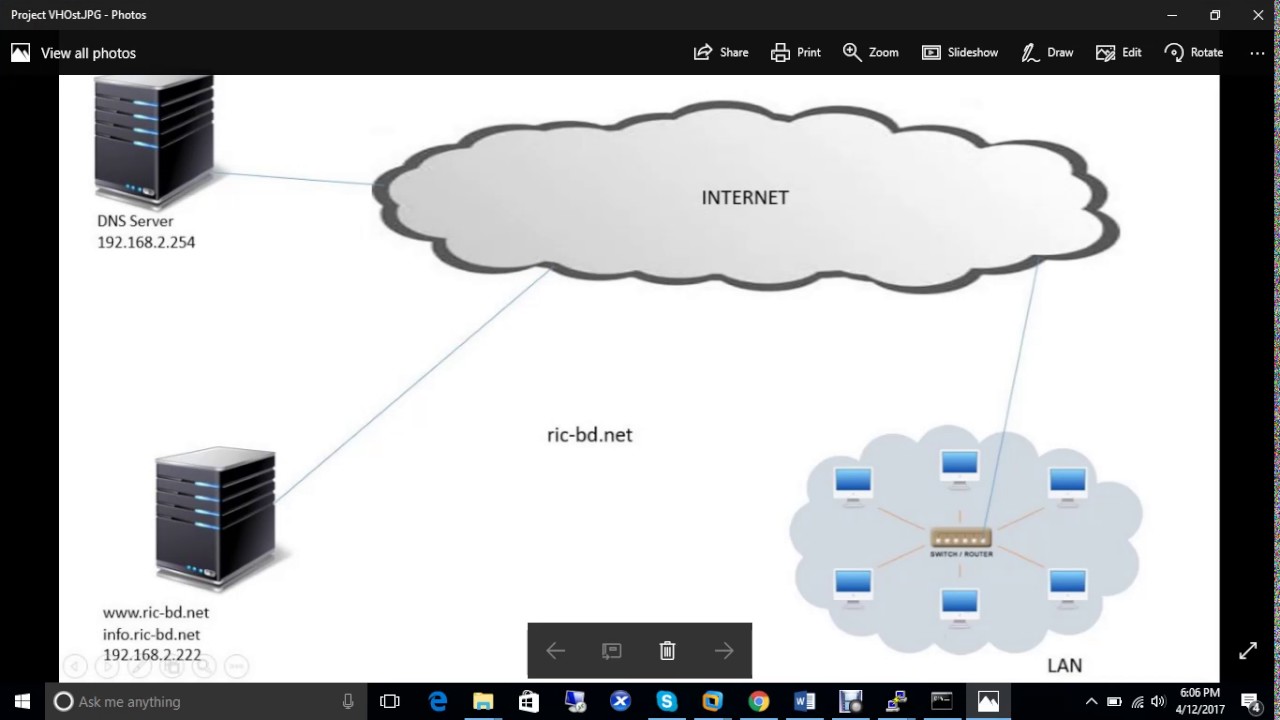Open Edit mode for the photo
The width and height of the screenshot is (1280, 720).
coord(1119,53)
